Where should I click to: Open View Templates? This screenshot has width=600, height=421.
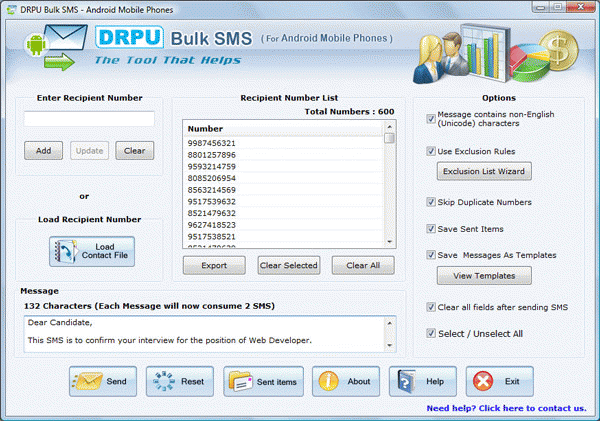pyautogui.click(x=484, y=276)
